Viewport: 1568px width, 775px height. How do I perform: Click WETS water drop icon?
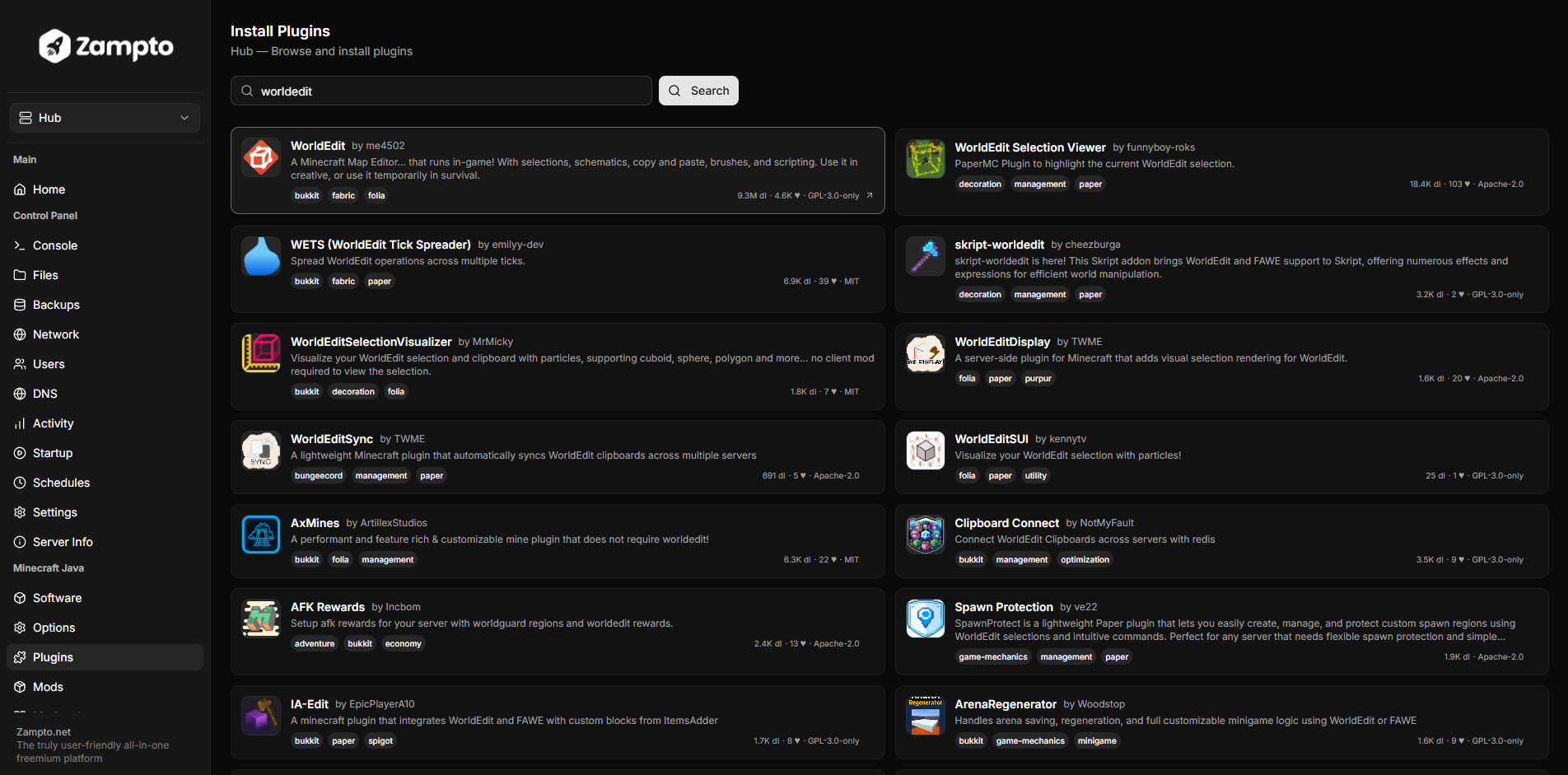pos(261,256)
